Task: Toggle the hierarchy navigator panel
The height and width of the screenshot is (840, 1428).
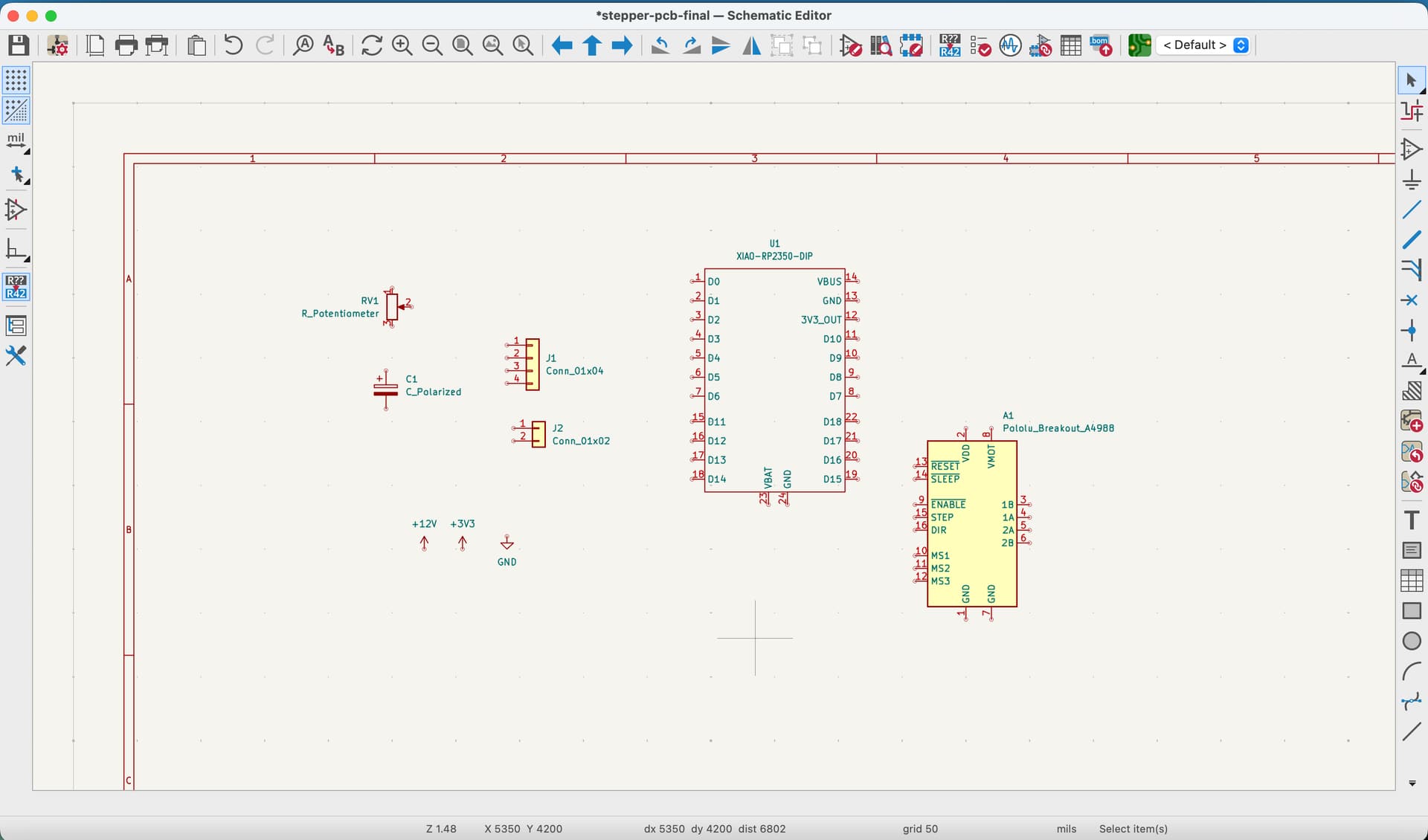Action: 16,326
